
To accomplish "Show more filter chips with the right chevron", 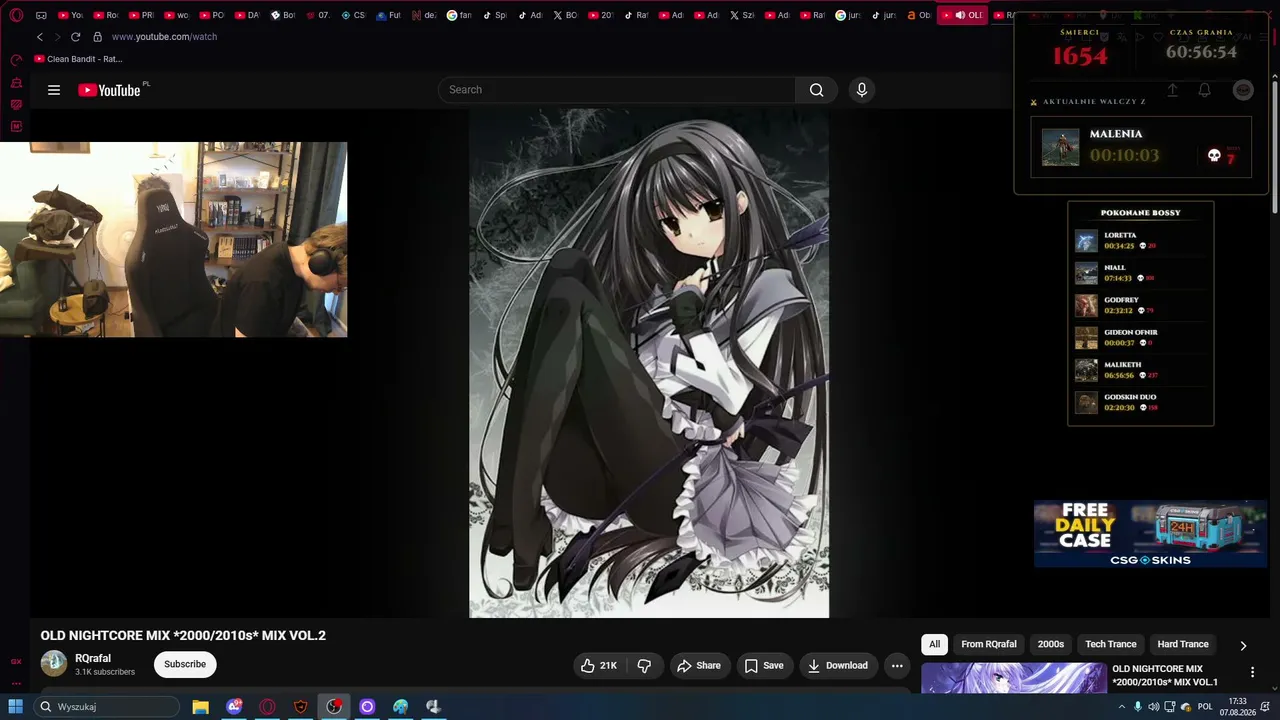I will [x=1243, y=646].
